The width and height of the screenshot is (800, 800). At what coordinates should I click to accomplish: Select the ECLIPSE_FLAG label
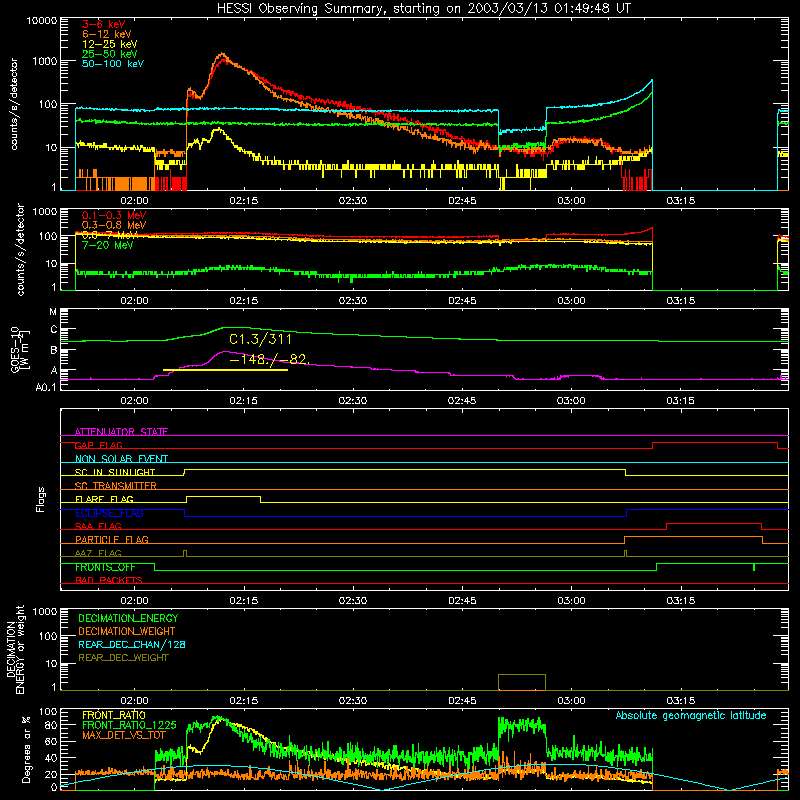(x=109, y=513)
